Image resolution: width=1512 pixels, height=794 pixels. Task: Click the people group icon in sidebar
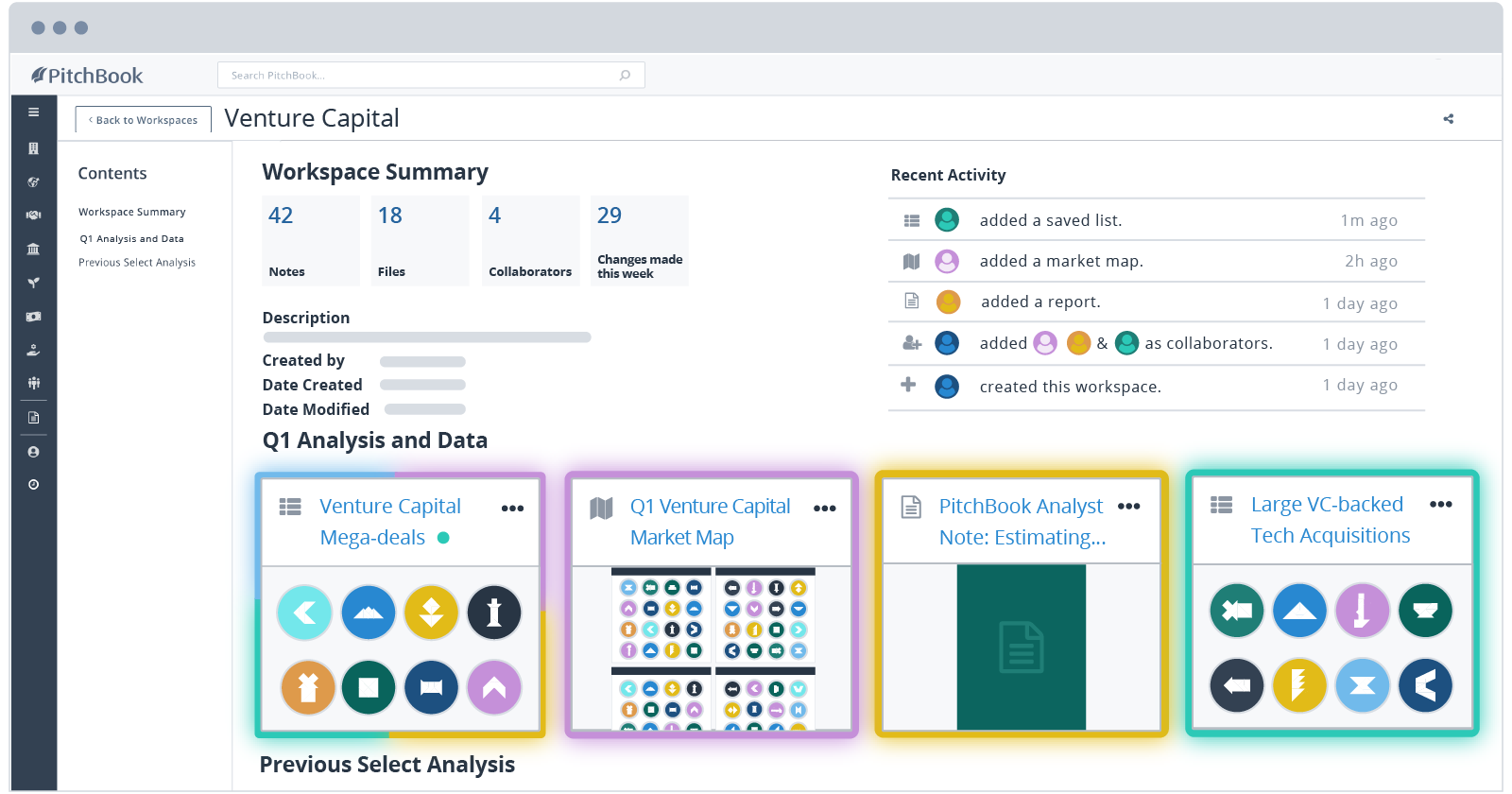click(33, 383)
